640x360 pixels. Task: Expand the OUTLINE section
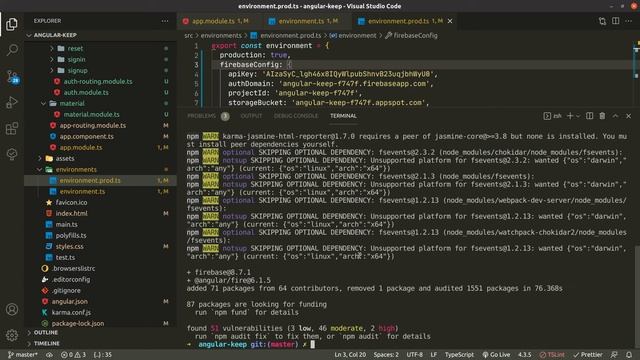(100, 333)
